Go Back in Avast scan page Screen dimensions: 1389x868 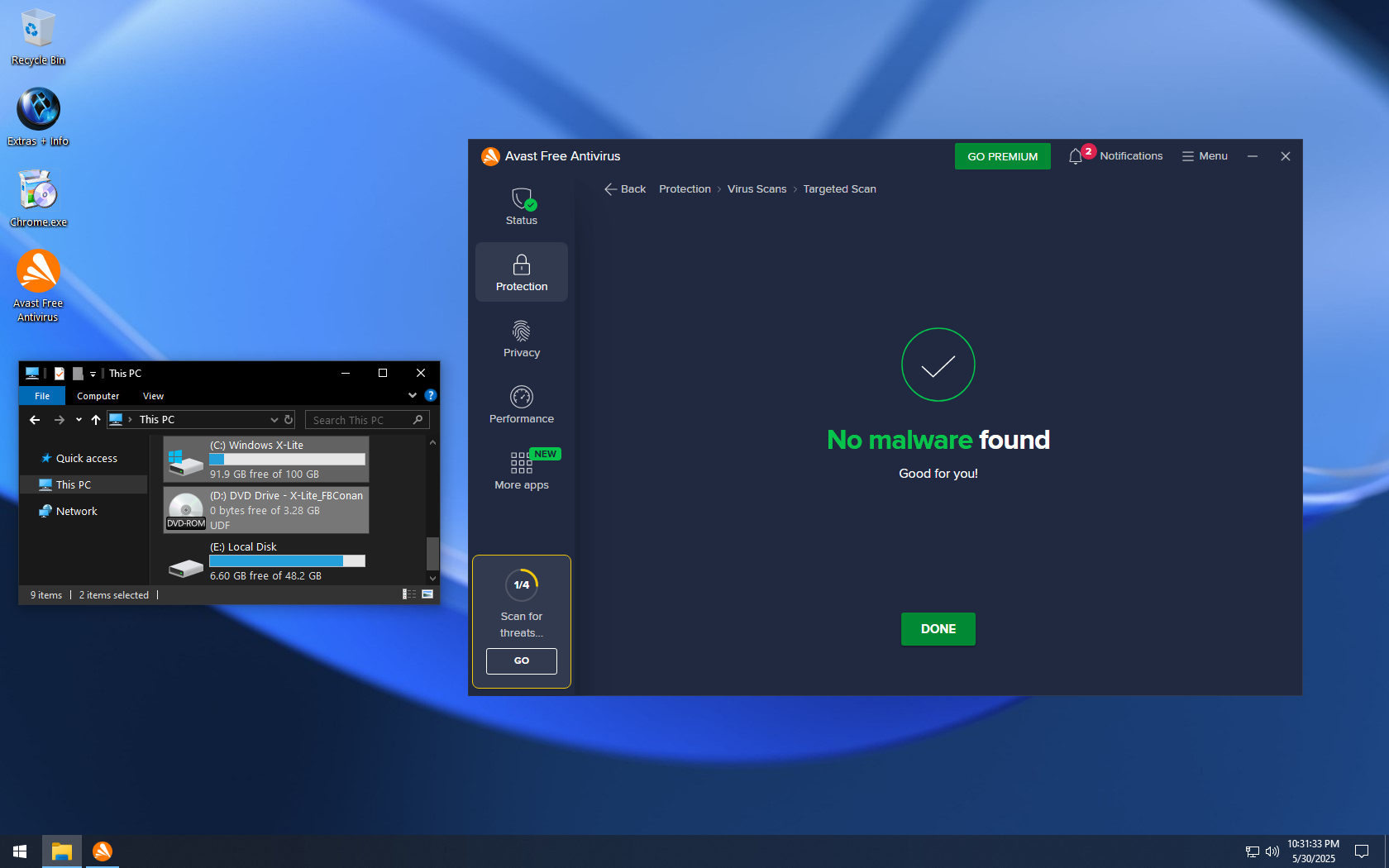[625, 189]
